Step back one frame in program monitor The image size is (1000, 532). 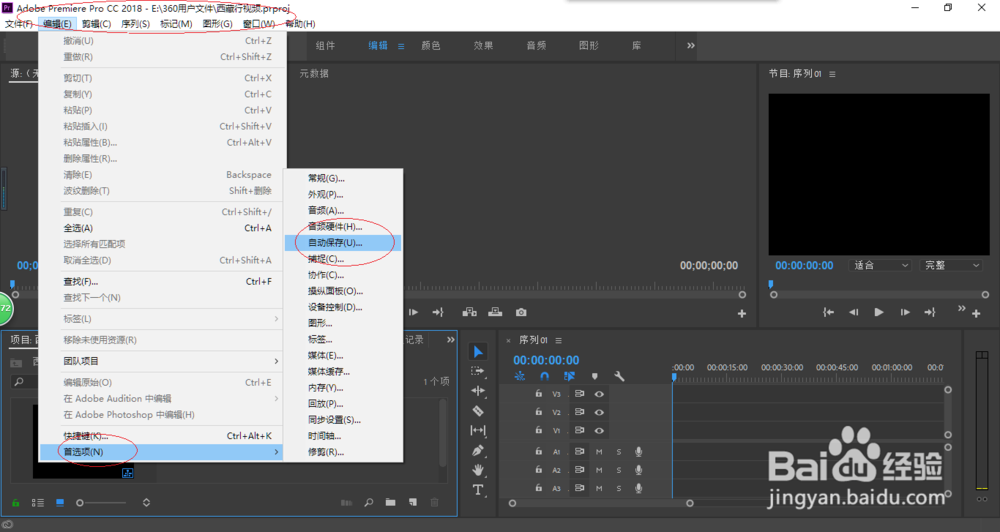(853, 312)
